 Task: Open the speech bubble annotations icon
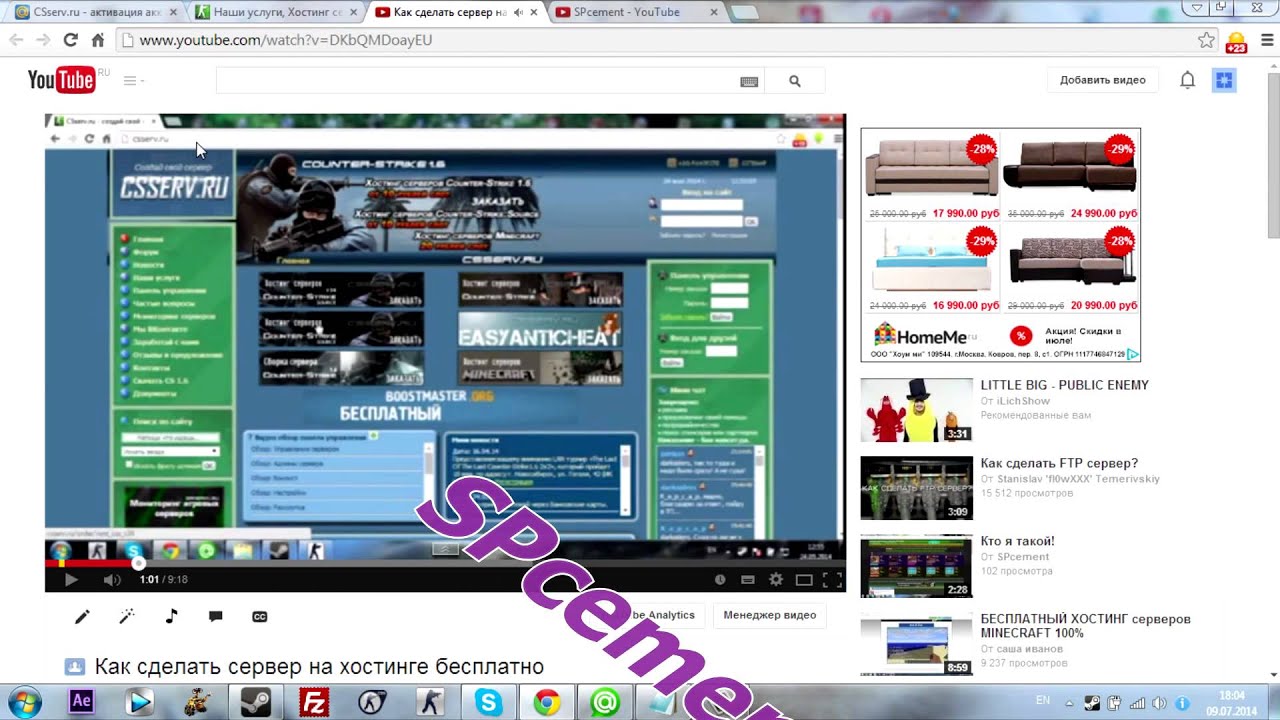coord(215,617)
